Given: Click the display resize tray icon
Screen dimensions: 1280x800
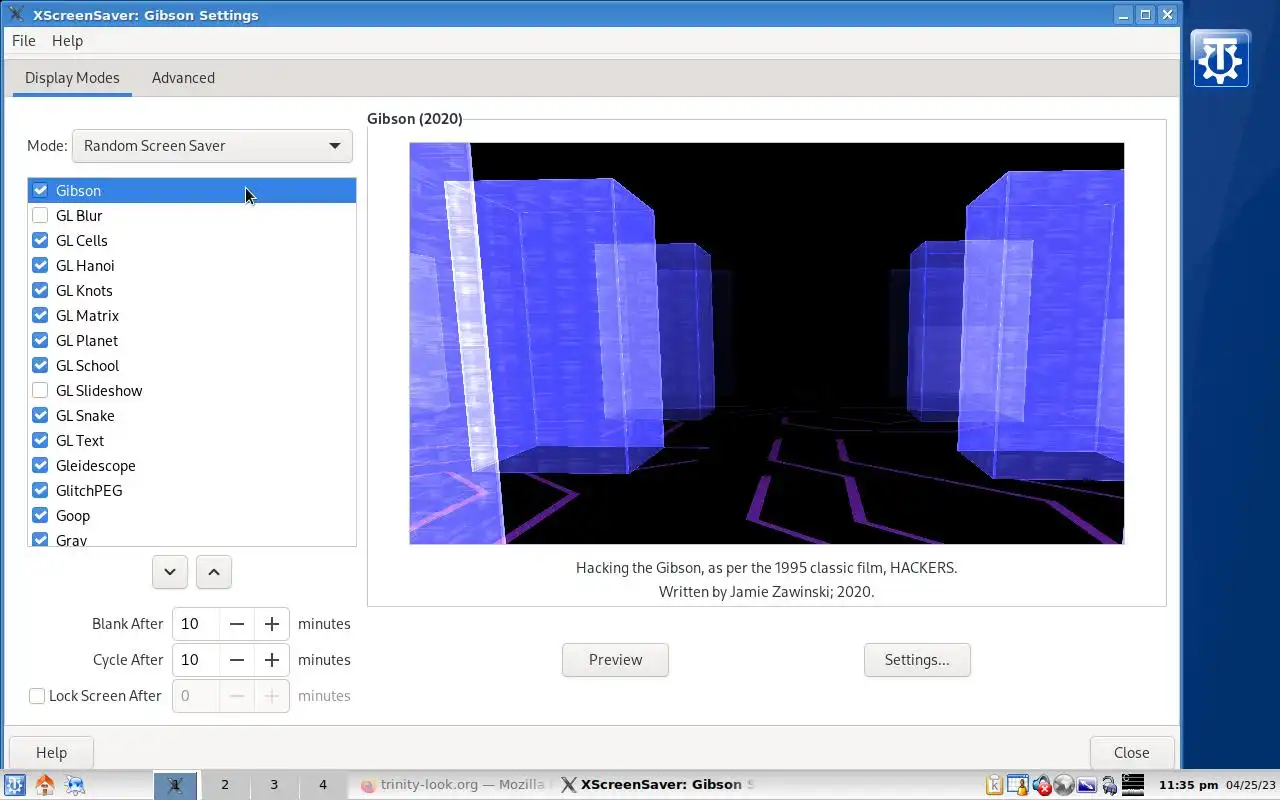Looking at the screenshot, I should point(1086,785).
